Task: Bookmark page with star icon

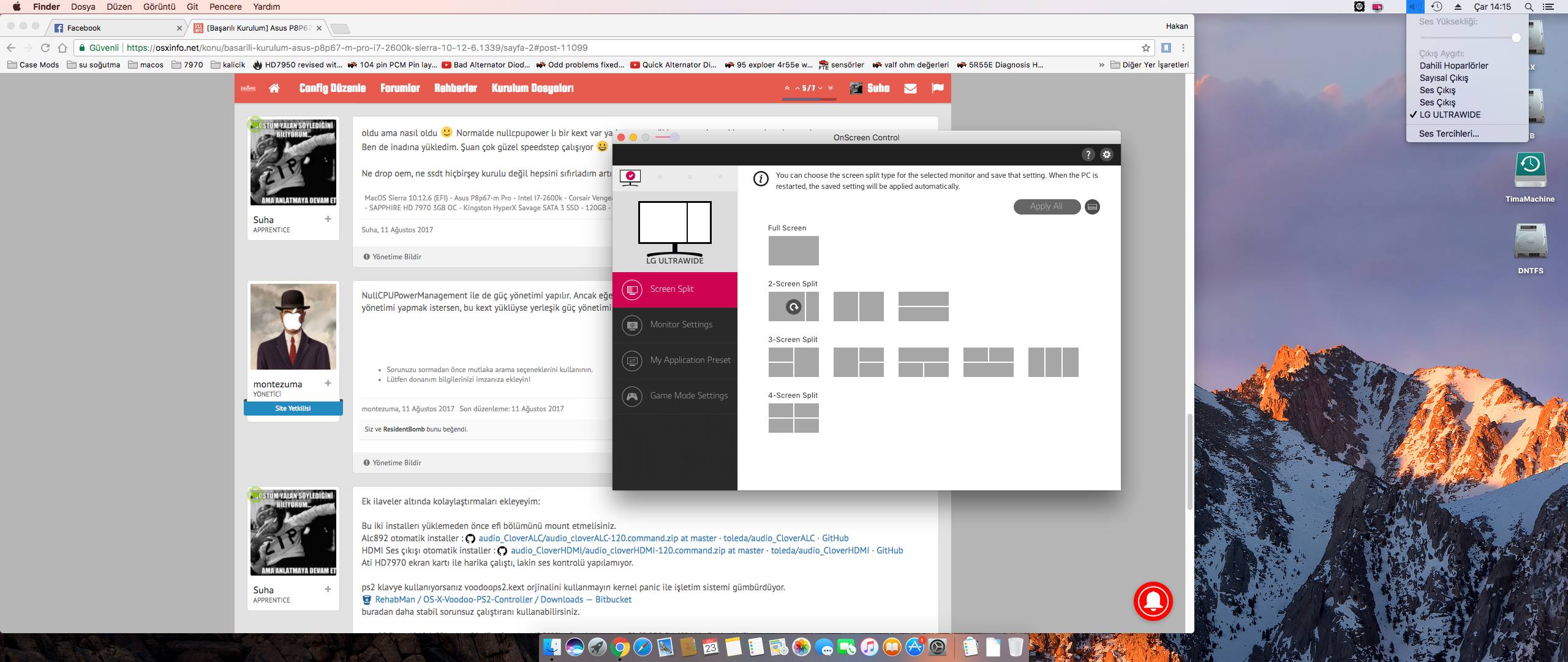Action: (1145, 48)
